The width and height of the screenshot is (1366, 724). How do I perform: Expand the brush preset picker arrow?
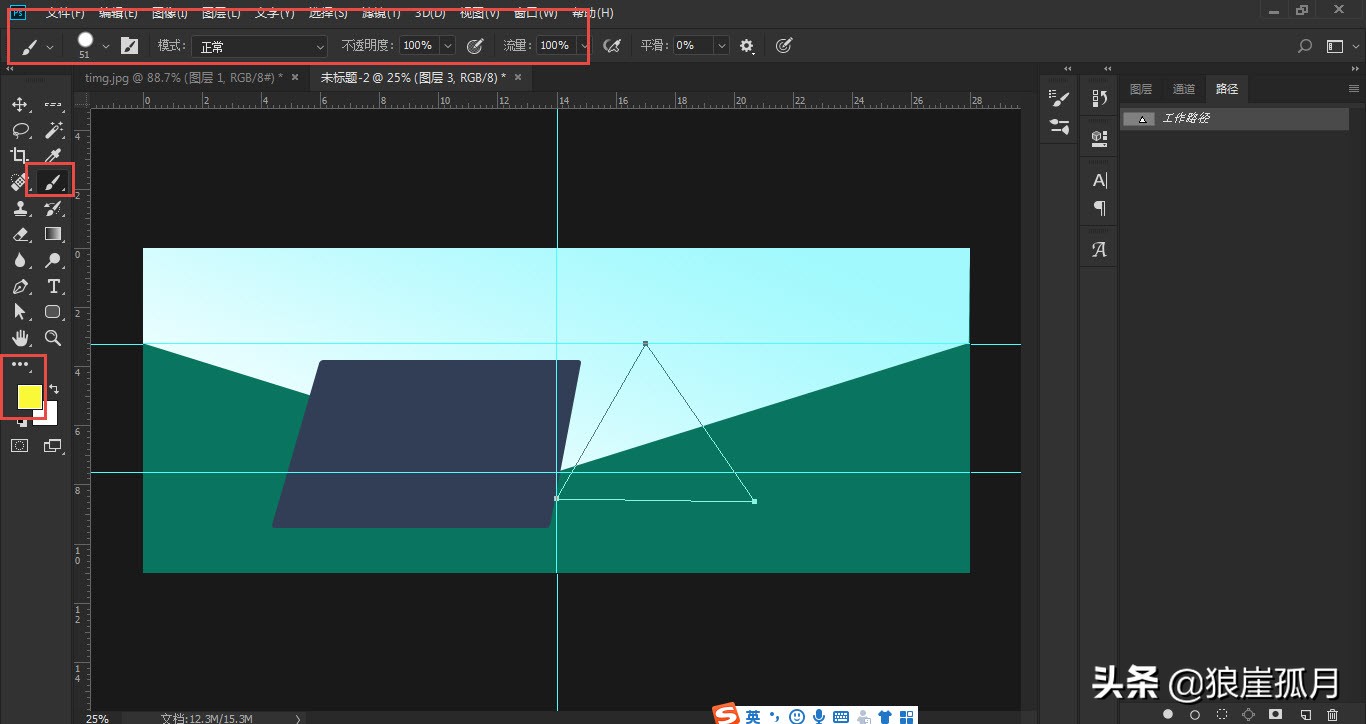pyautogui.click(x=106, y=46)
